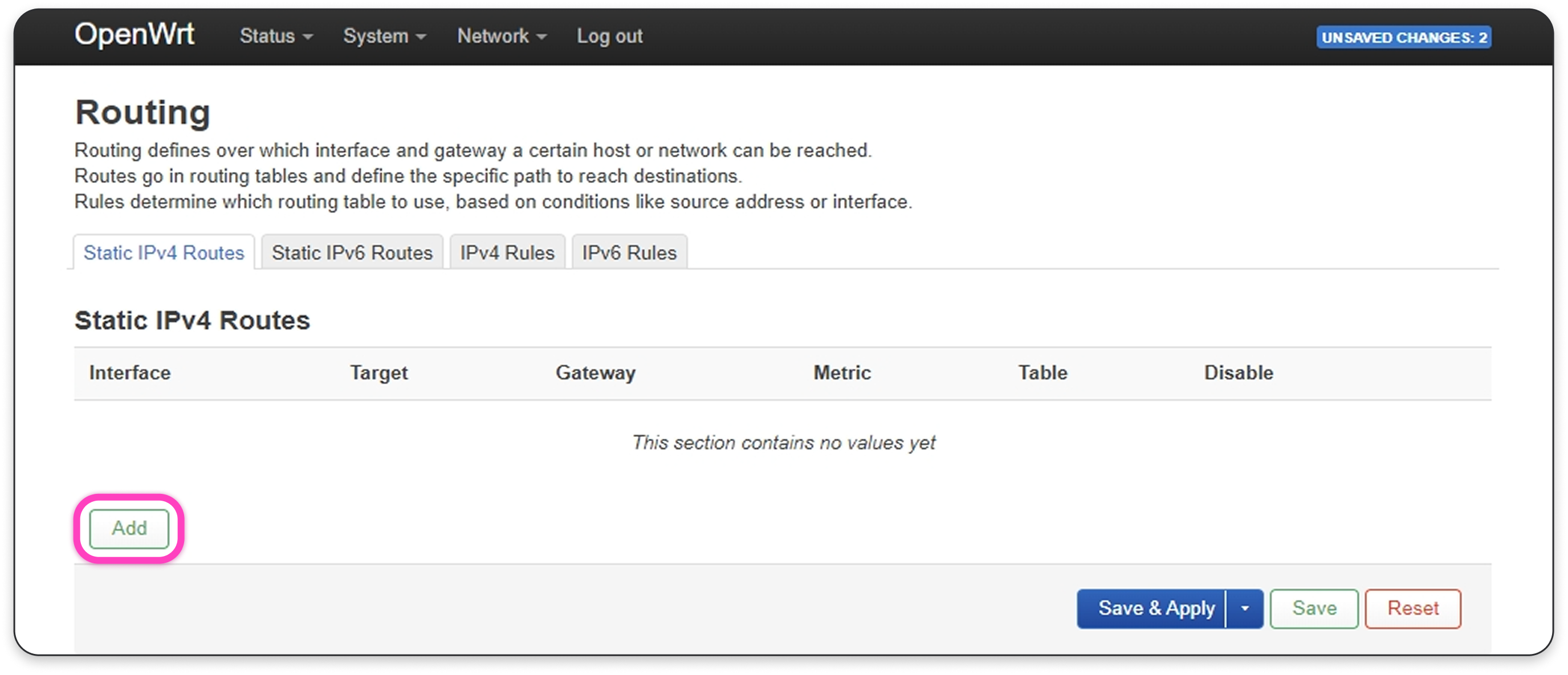
Task: Click the Interface column header
Action: click(x=129, y=373)
